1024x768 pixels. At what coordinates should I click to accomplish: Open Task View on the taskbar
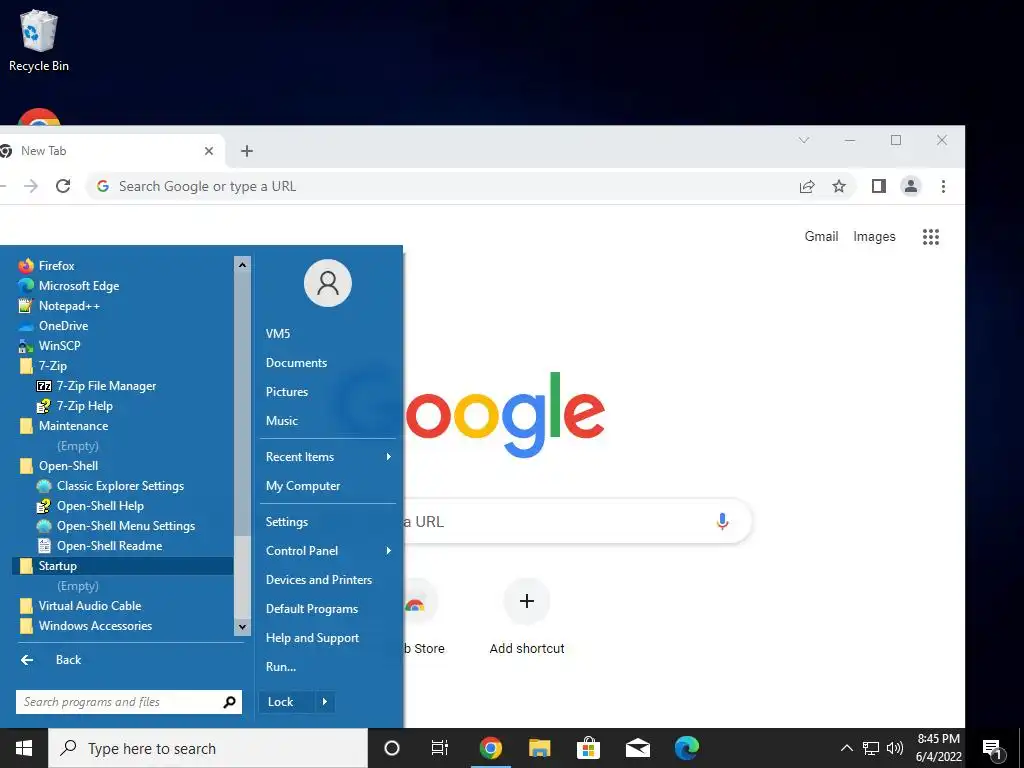(440, 748)
